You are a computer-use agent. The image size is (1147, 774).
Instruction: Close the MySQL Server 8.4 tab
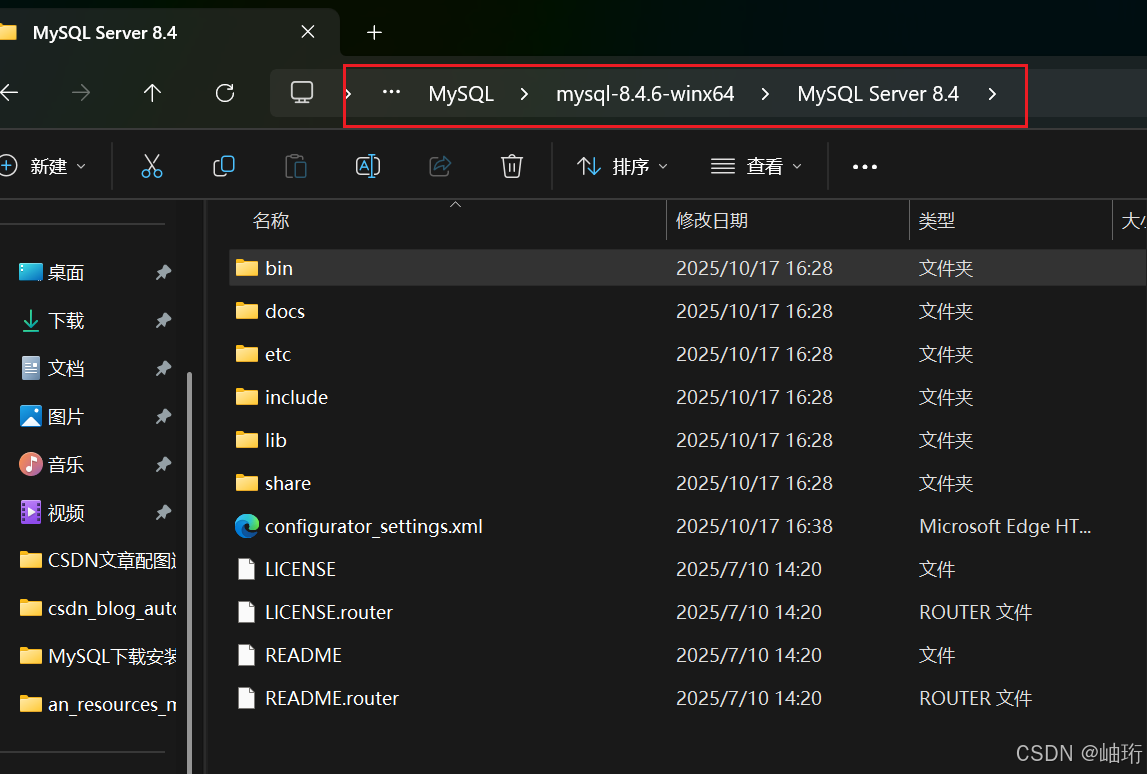pyautogui.click(x=308, y=32)
